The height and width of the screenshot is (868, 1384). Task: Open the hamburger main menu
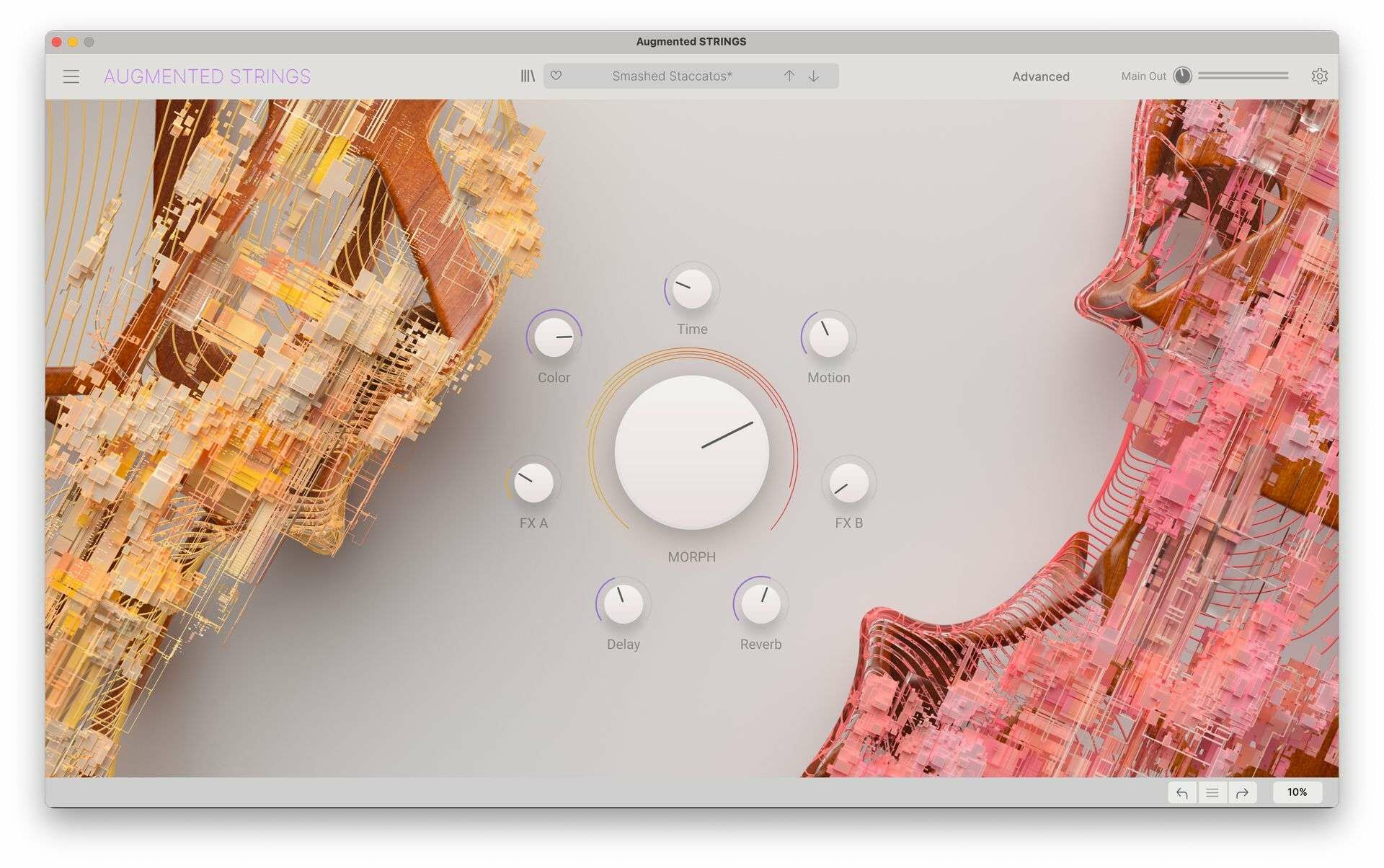point(71,76)
